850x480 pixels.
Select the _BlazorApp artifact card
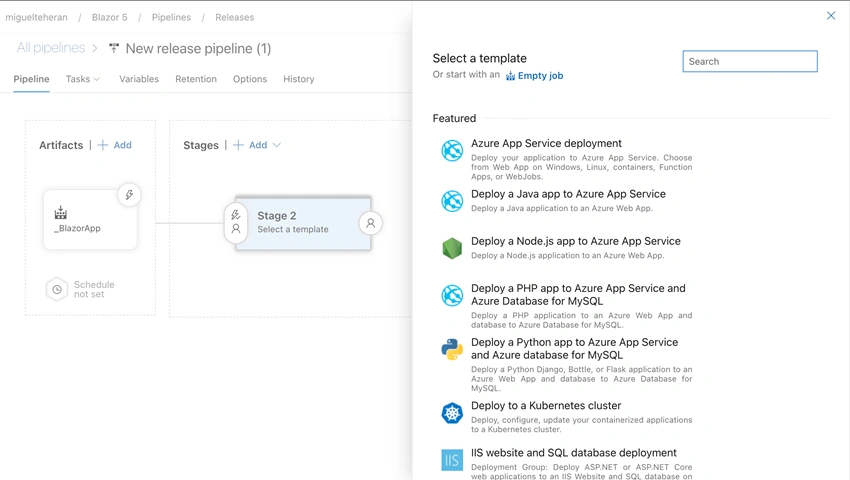pos(90,220)
